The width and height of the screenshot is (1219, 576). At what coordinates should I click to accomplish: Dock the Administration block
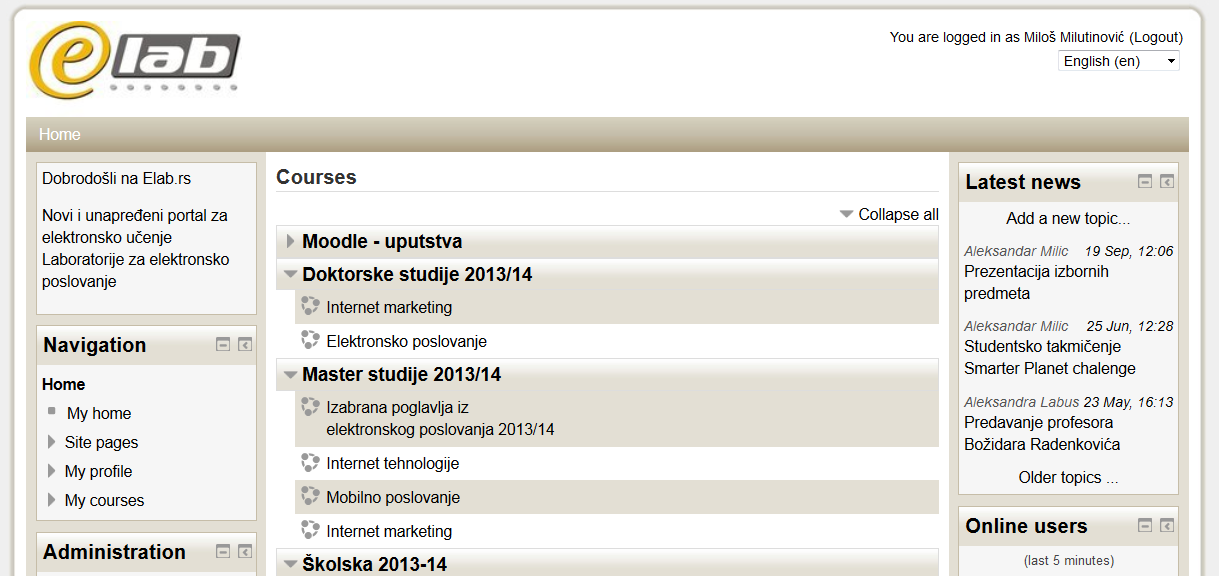coord(245,552)
